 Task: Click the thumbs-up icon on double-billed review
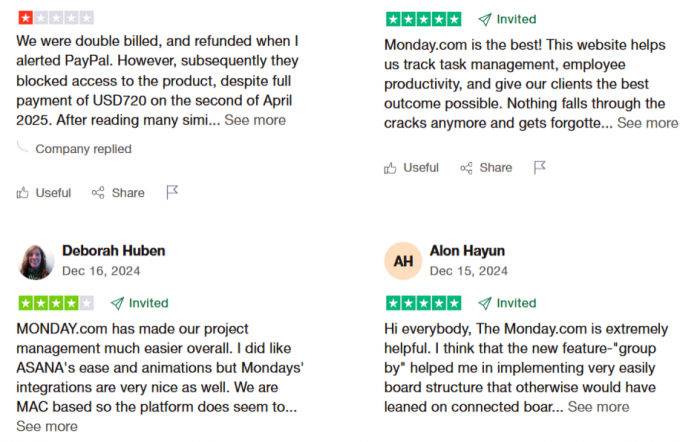tap(22, 192)
